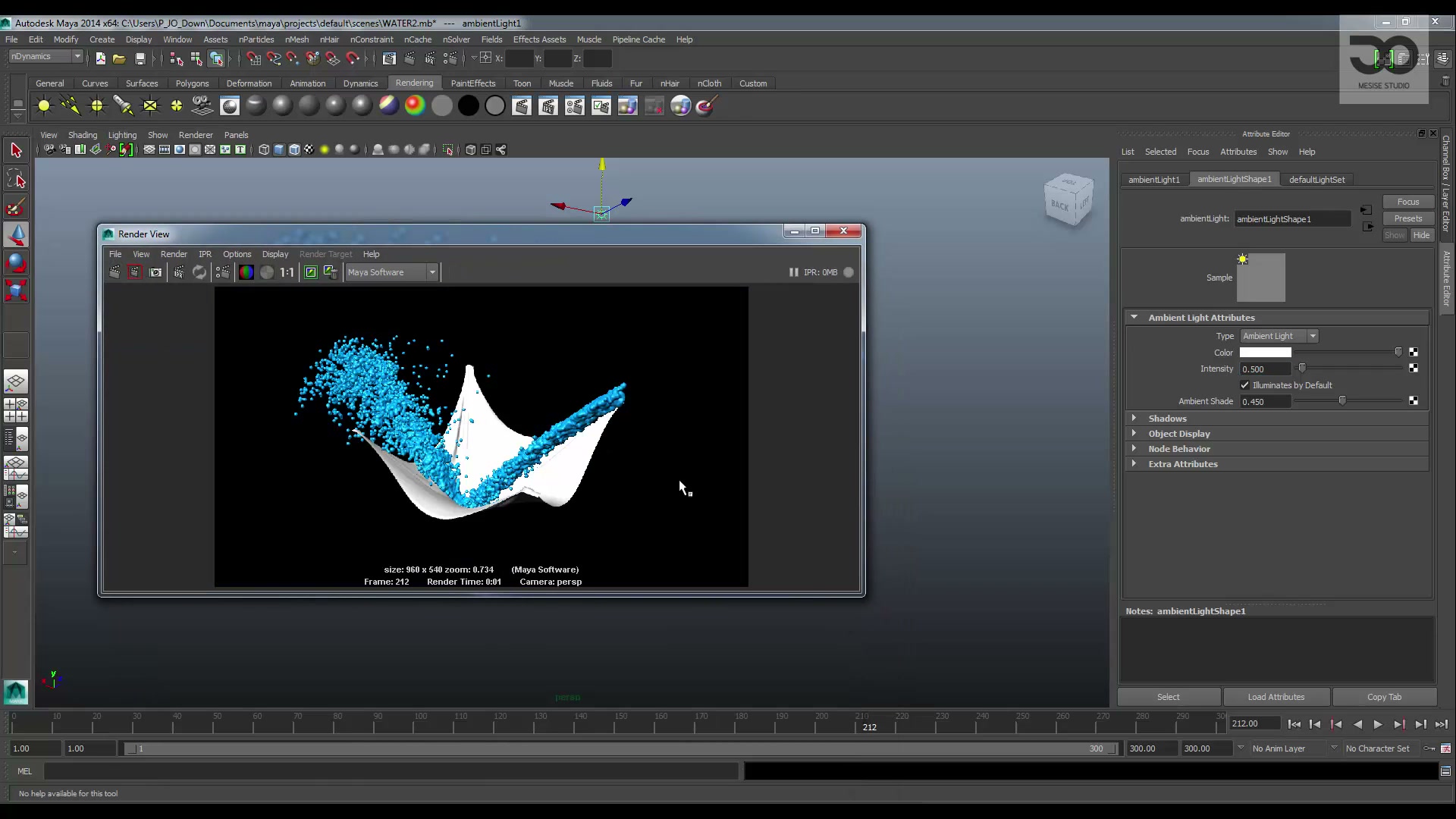Create ambient light from Rendering shelf

[44, 106]
